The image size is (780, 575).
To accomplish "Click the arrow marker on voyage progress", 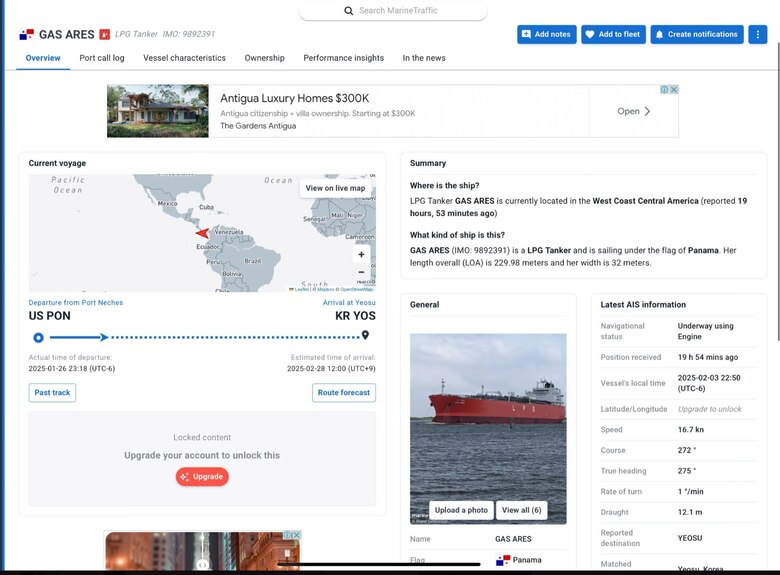I will (x=104, y=337).
